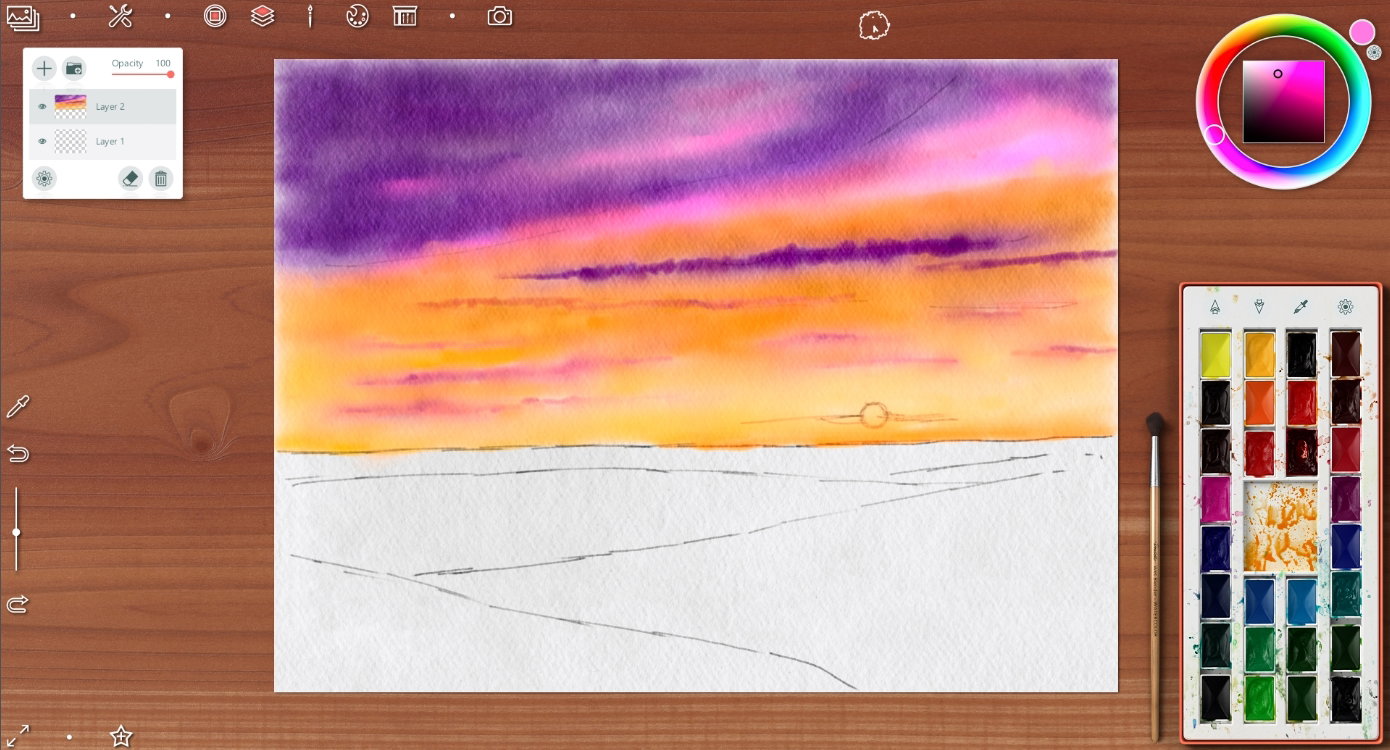Pick the magenta paint pan
This screenshot has height=750, width=1390.
pos(1216,500)
